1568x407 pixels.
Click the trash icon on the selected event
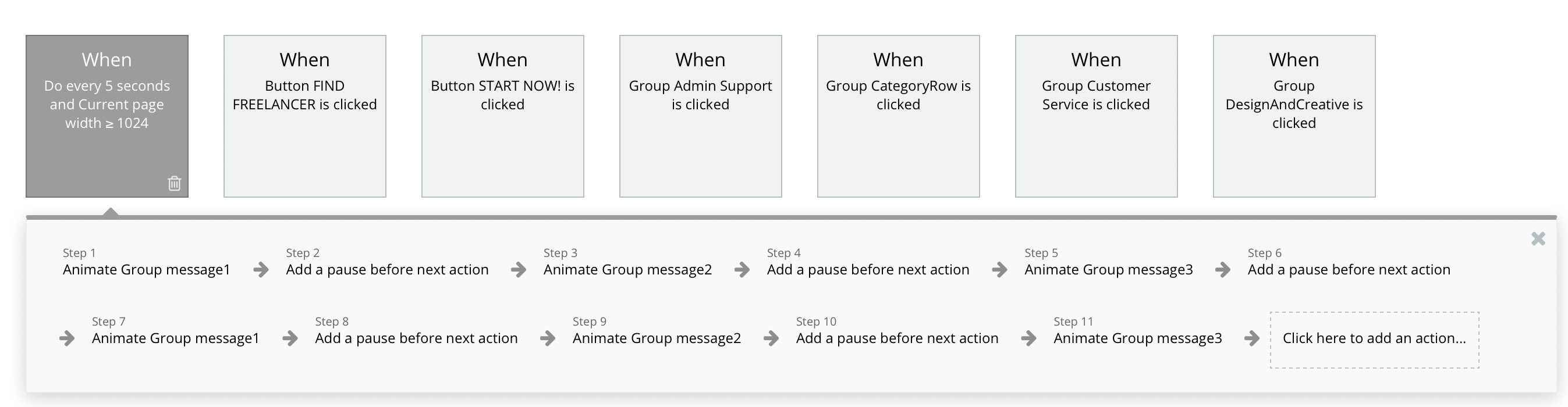coord(174,183)
